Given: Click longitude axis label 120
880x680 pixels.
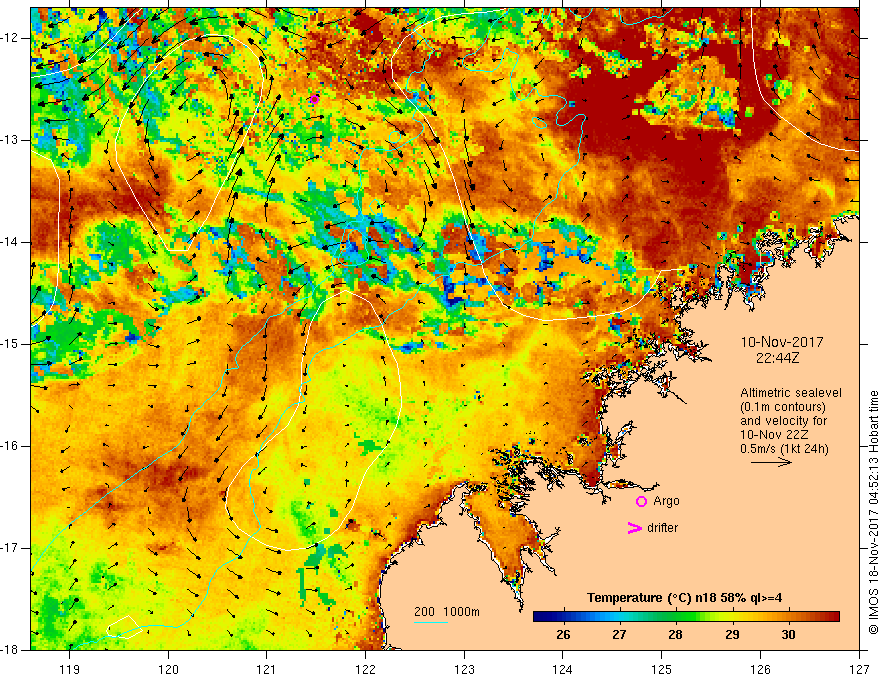Looking at the screenshot, I should [168, 669].
